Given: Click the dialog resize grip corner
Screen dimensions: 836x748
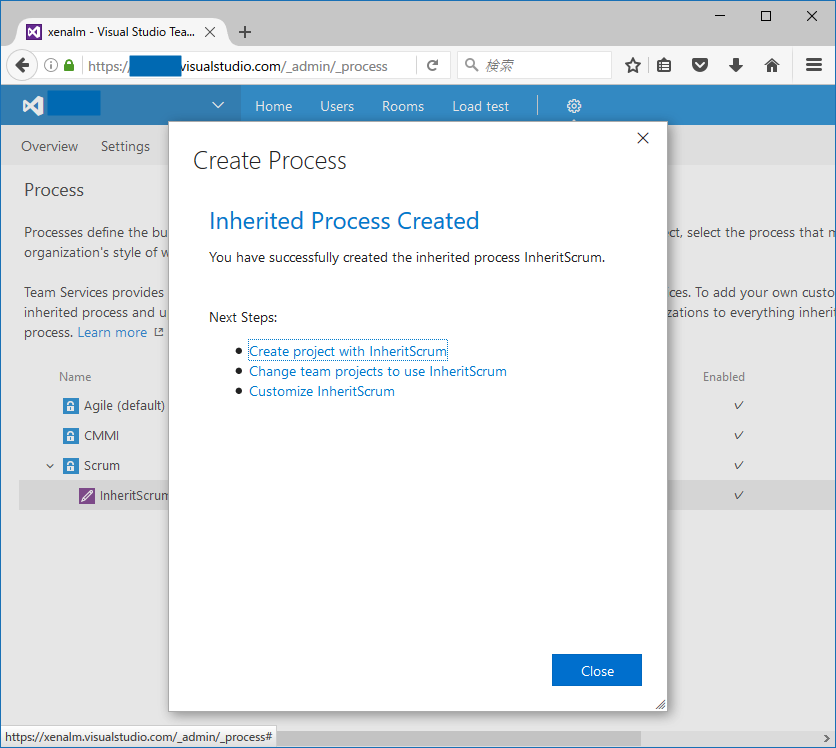Looking at the screenshot, I should (x=661, y=704).
